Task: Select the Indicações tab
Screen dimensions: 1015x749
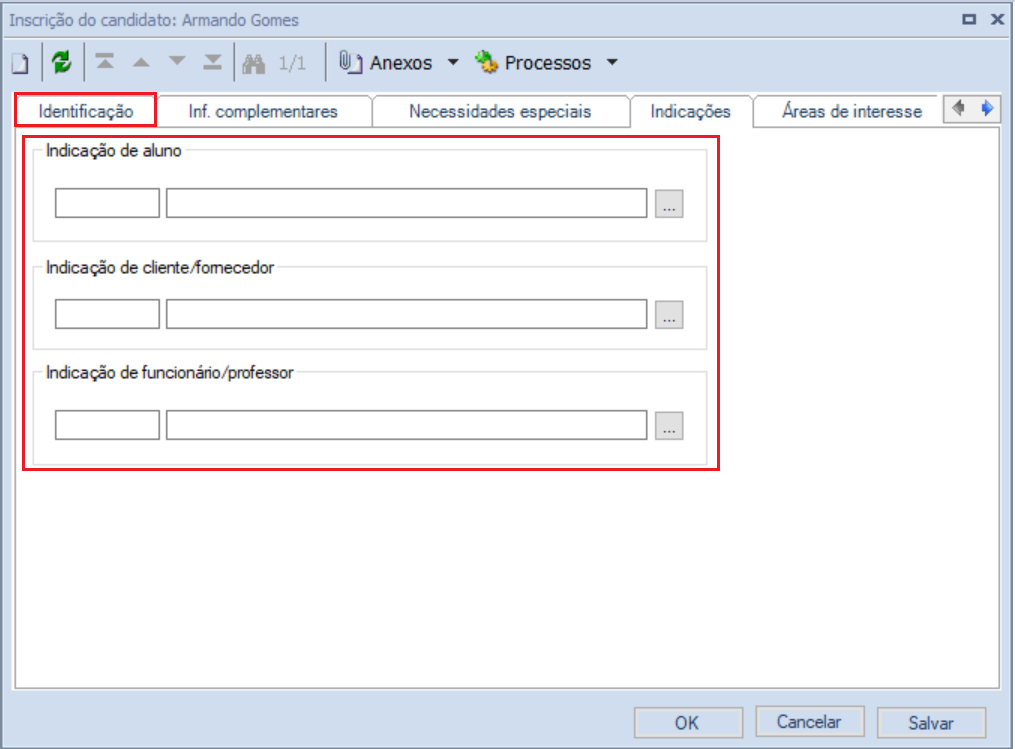Action: click(x=691, y=111)
